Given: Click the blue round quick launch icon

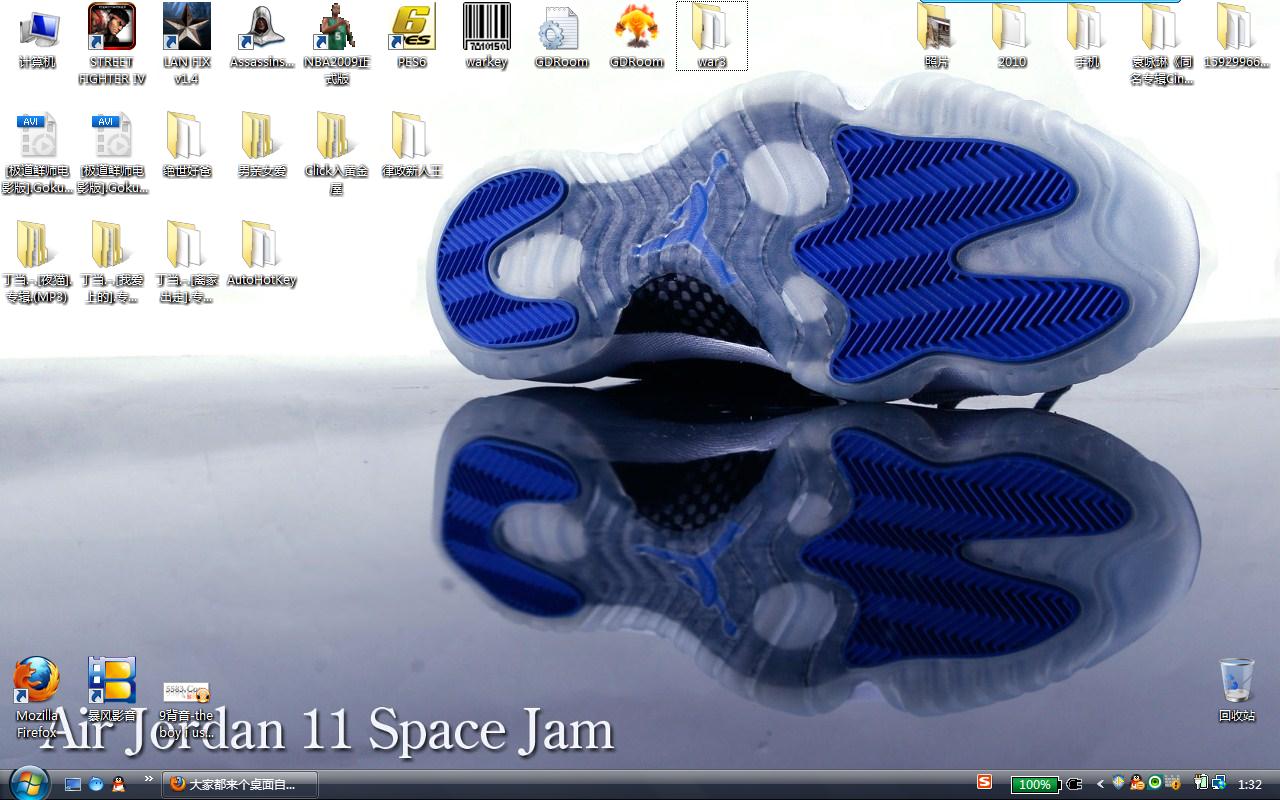Looking at the screenshot, I should point(96,784).
